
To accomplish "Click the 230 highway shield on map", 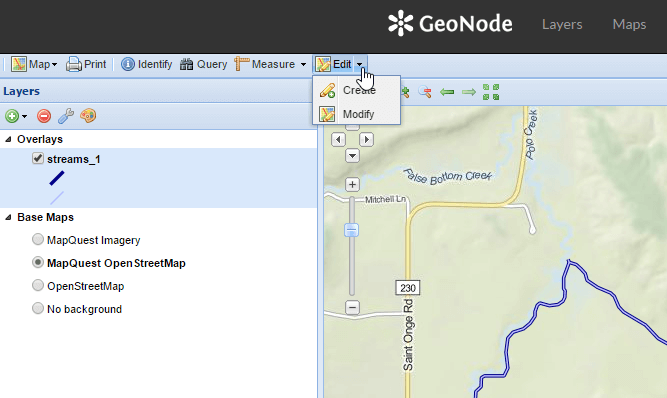I will click(408, 288).
